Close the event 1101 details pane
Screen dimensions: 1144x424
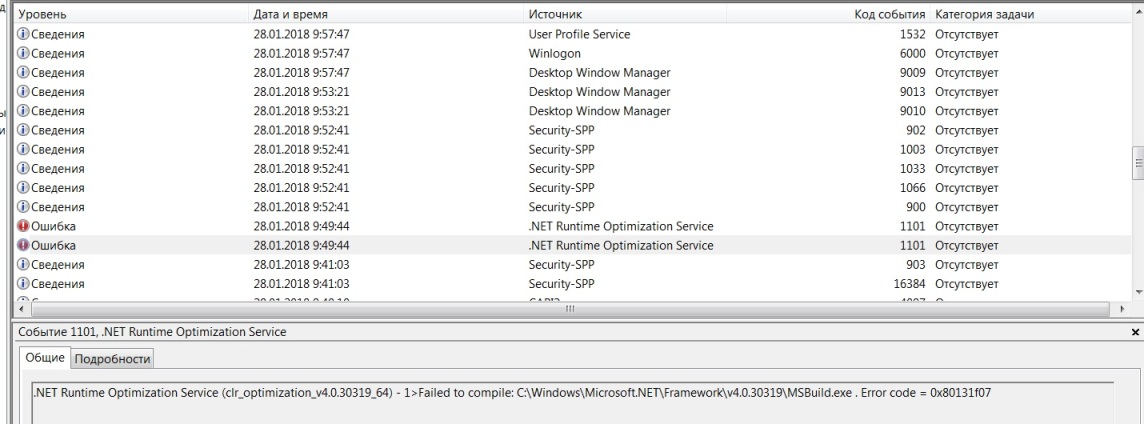click(x=1134, y=331)
